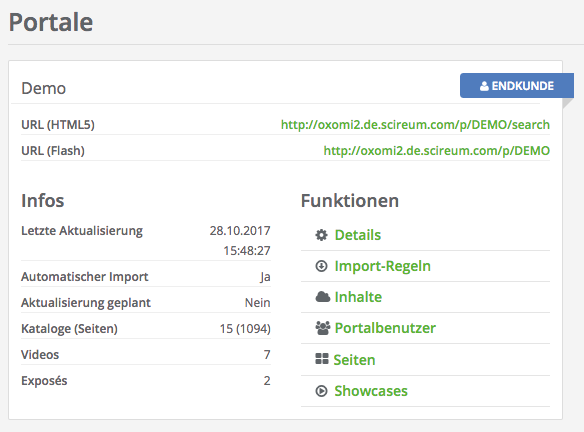Click the blue ENDKUNDE badge
The height and width of the screenshot is (432, 584).
pyautogui.click(x=517, y=86)
